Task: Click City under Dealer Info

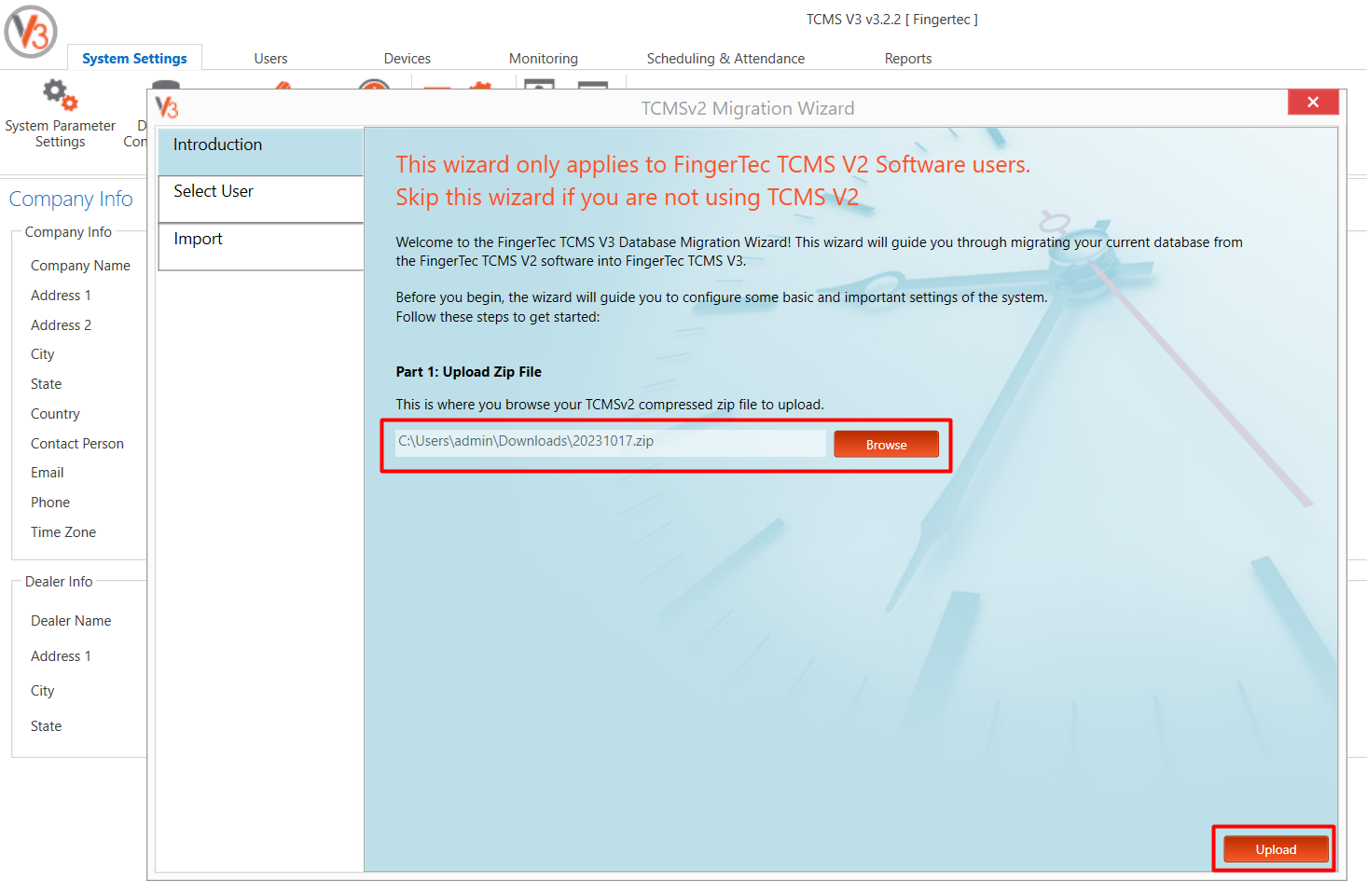Action: [43, 691]
